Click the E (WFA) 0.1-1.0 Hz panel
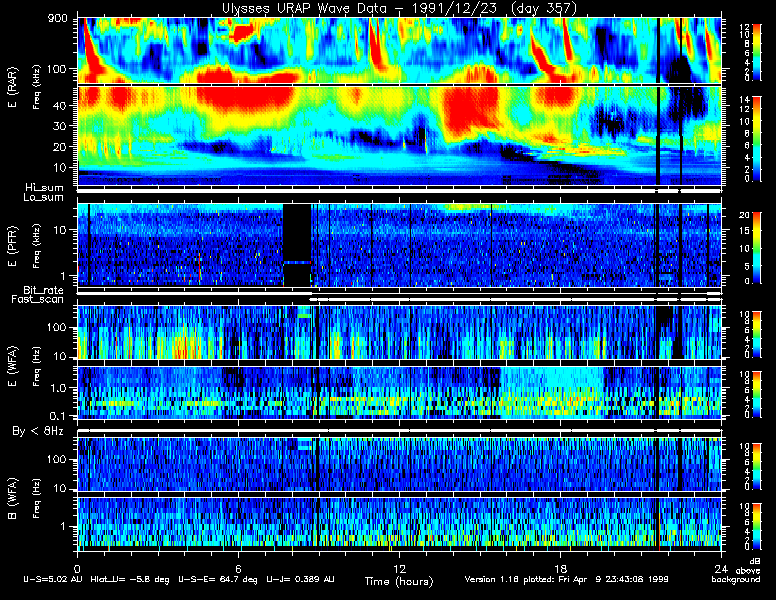776x600 pixels. (x=399, y=393)
